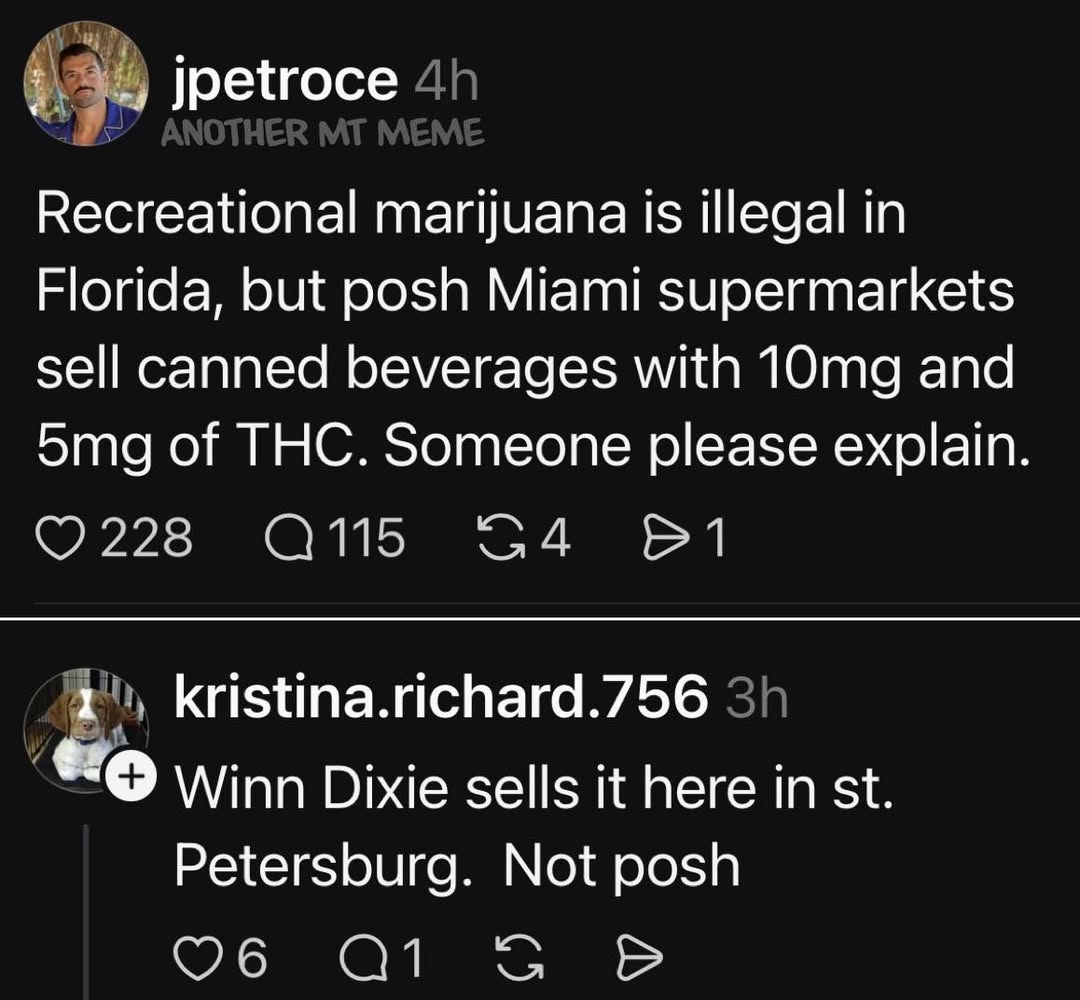Open replies via jpetroce's comment bubble icon
Image resolution: width=1080 pixels, height=1000 pixels.
point(288,541)
